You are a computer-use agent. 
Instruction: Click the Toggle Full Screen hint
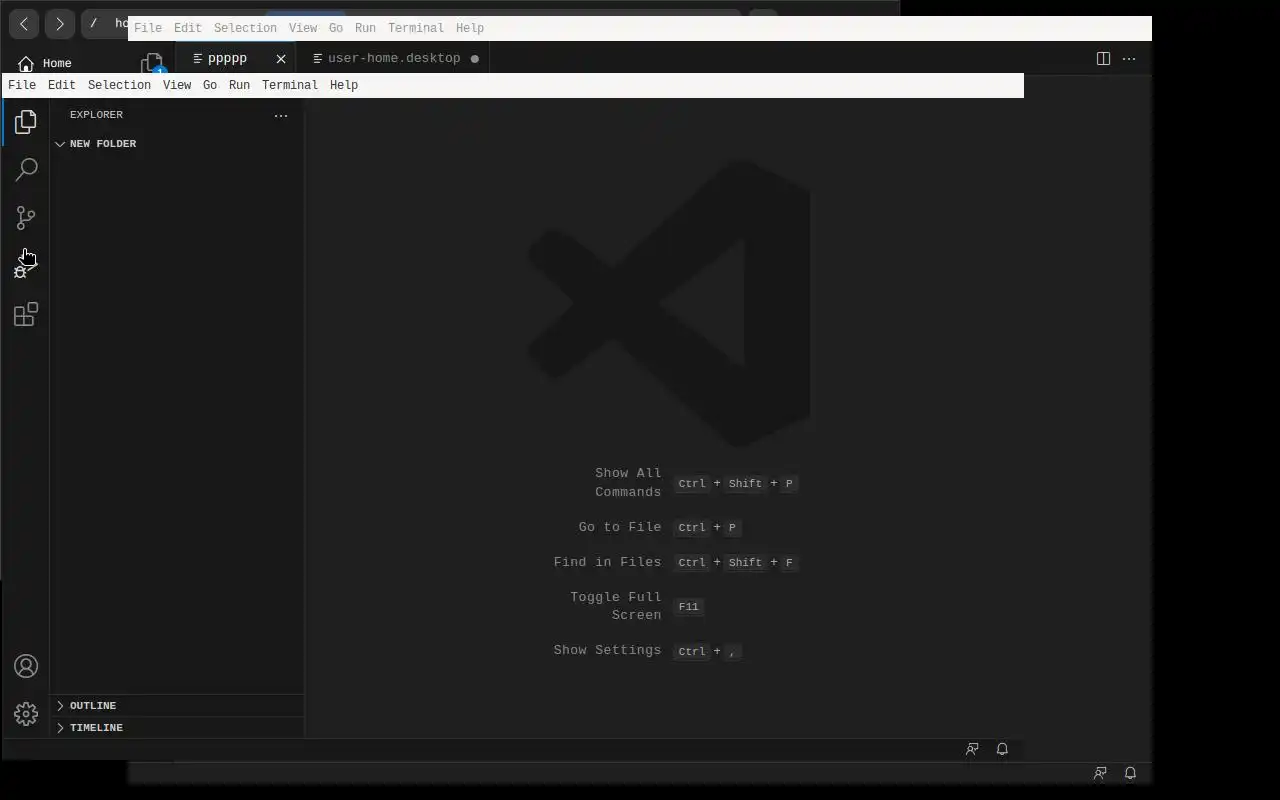(616, 606)
